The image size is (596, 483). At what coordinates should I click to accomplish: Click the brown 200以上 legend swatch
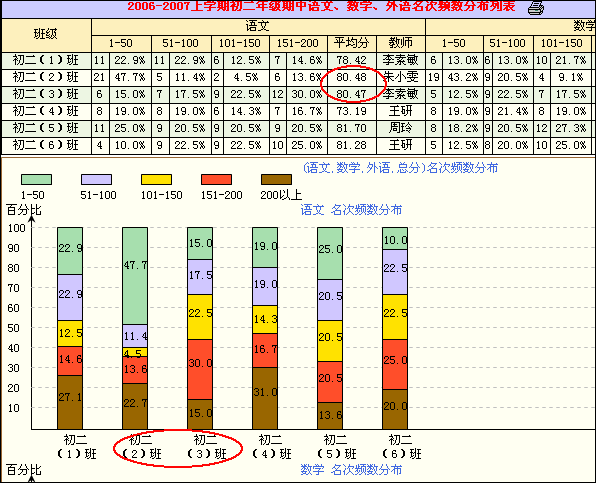click(x=276, y=179)
